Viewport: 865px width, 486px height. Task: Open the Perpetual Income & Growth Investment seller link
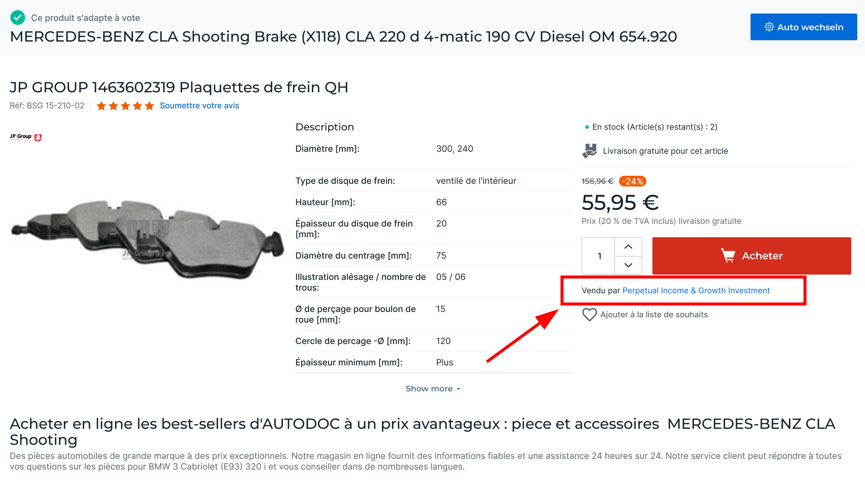click(696, 291)
